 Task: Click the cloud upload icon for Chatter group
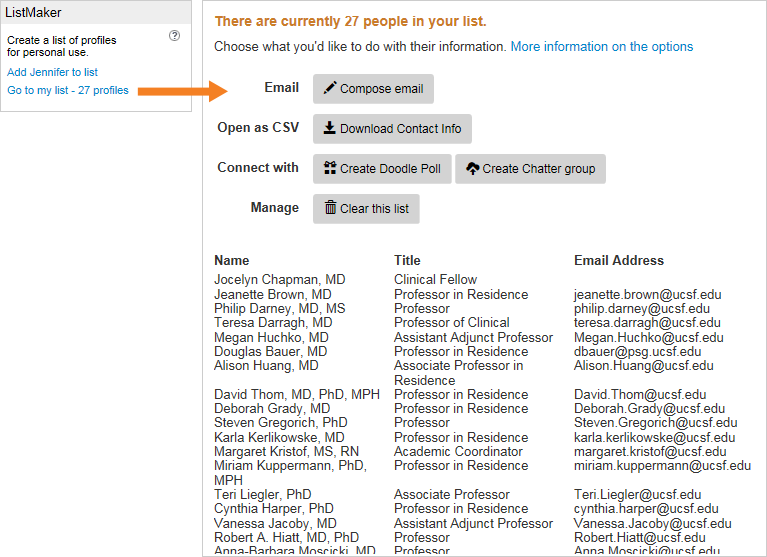473,168
